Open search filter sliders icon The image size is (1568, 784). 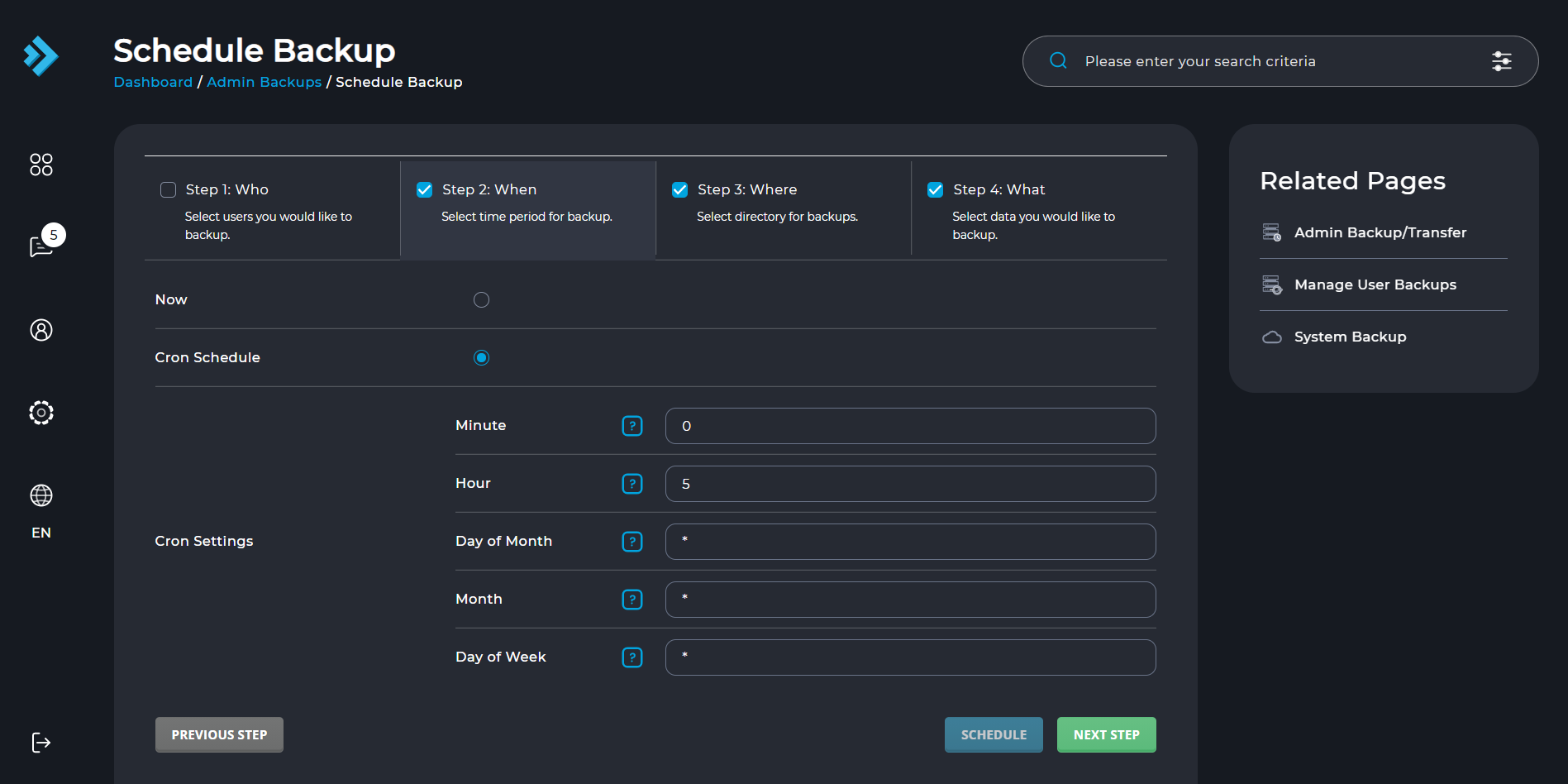point(1502,61)
